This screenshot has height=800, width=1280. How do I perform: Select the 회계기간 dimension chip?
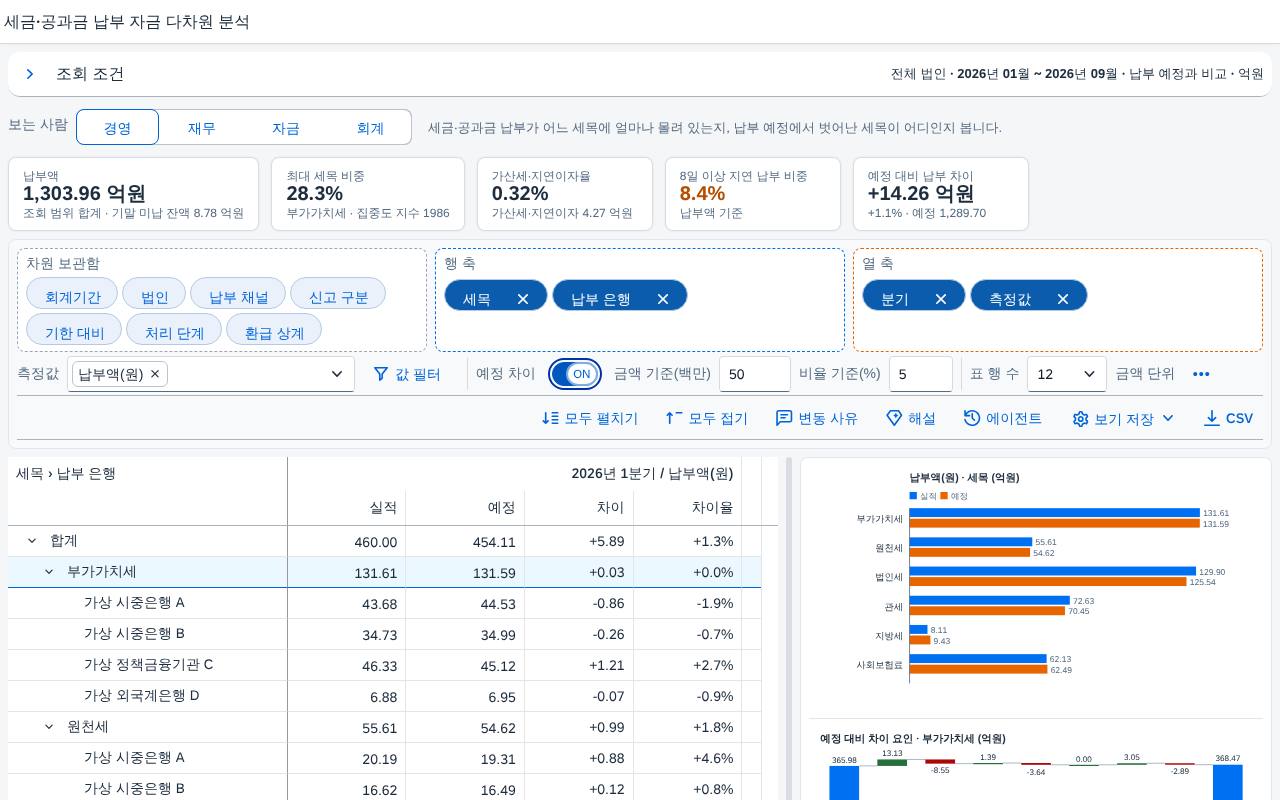tap(72, 295)
